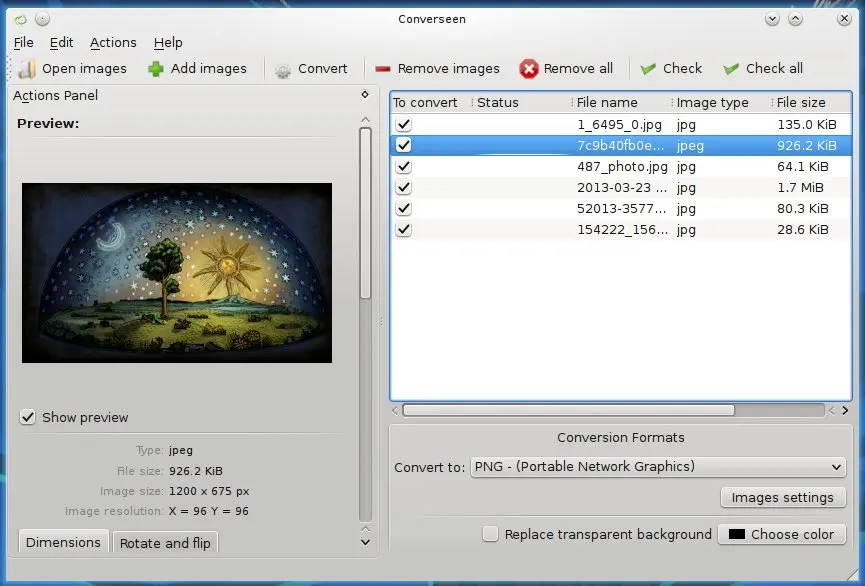Select the 154222_156 file name
Image resolution: width=865 pixels, height=586 pixels.
[622, 230]
